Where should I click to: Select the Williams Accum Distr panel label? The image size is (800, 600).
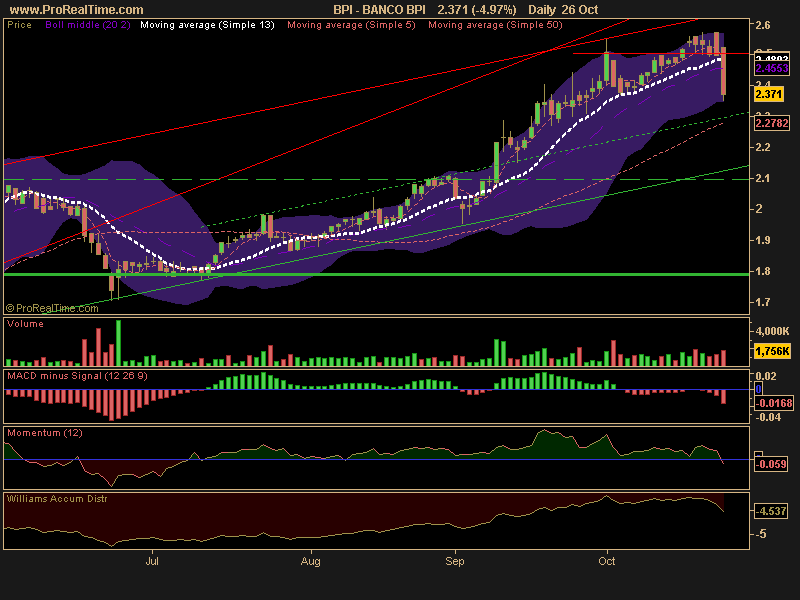(x=57, y=497)
